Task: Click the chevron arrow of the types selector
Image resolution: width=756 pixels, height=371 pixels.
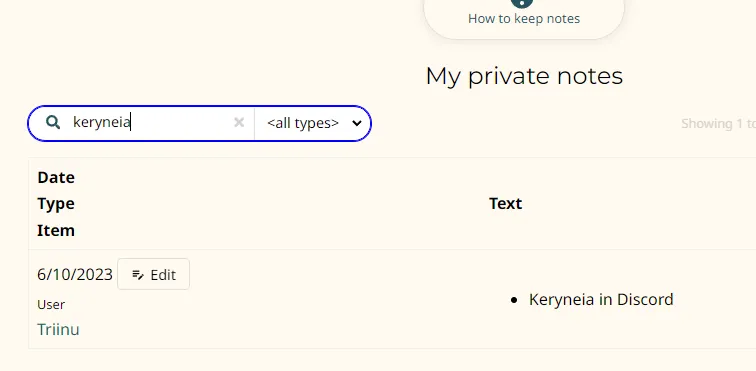Action: pyautogui.click(x=357, y=123)
